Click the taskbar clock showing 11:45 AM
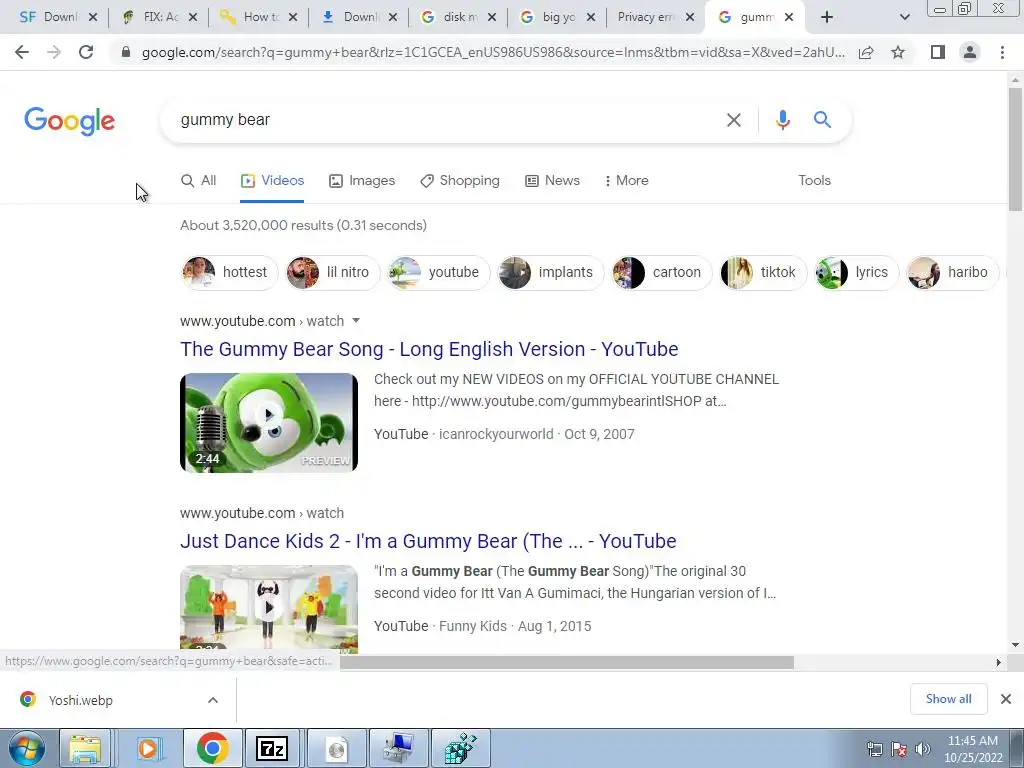1024x768 pixels. click(973, 749)
